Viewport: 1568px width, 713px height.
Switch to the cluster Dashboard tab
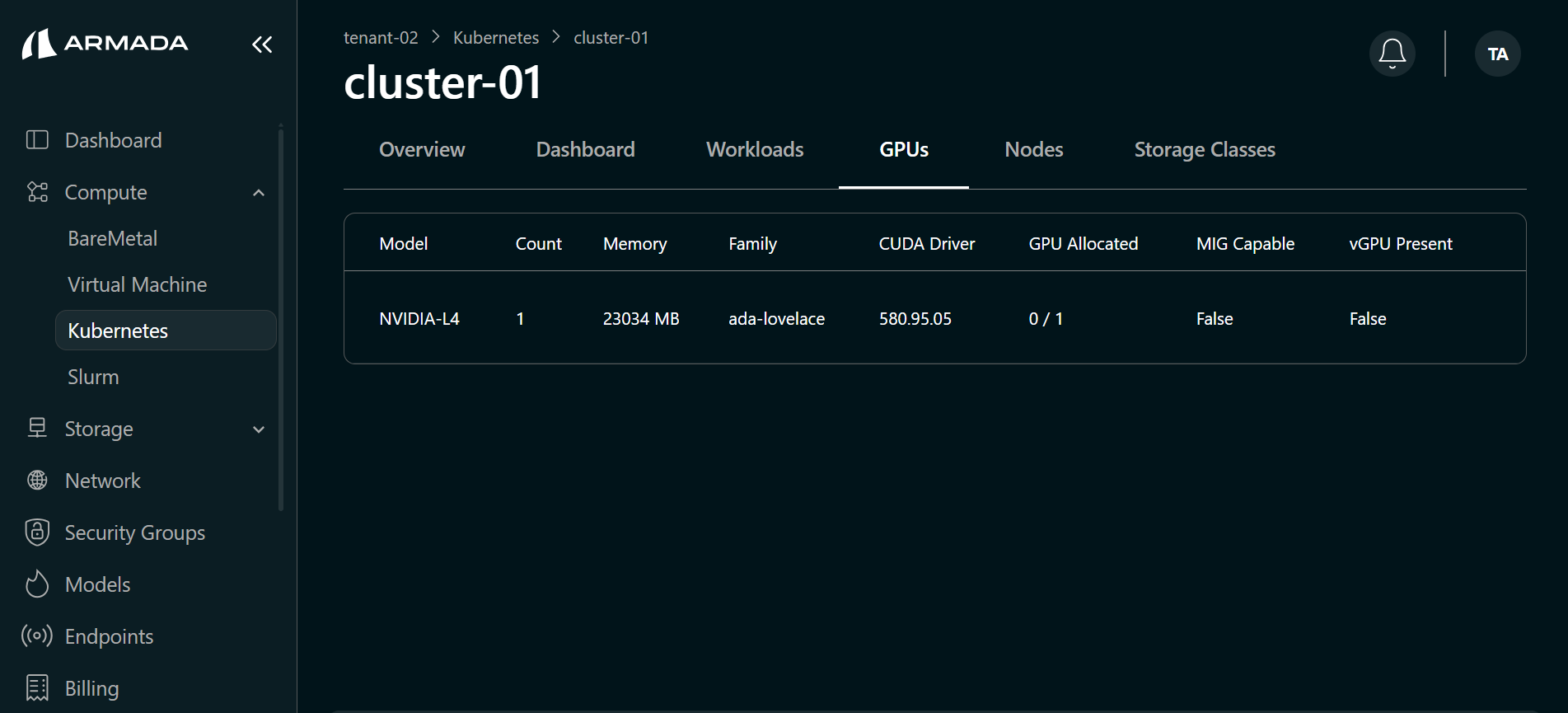point(586,149)
